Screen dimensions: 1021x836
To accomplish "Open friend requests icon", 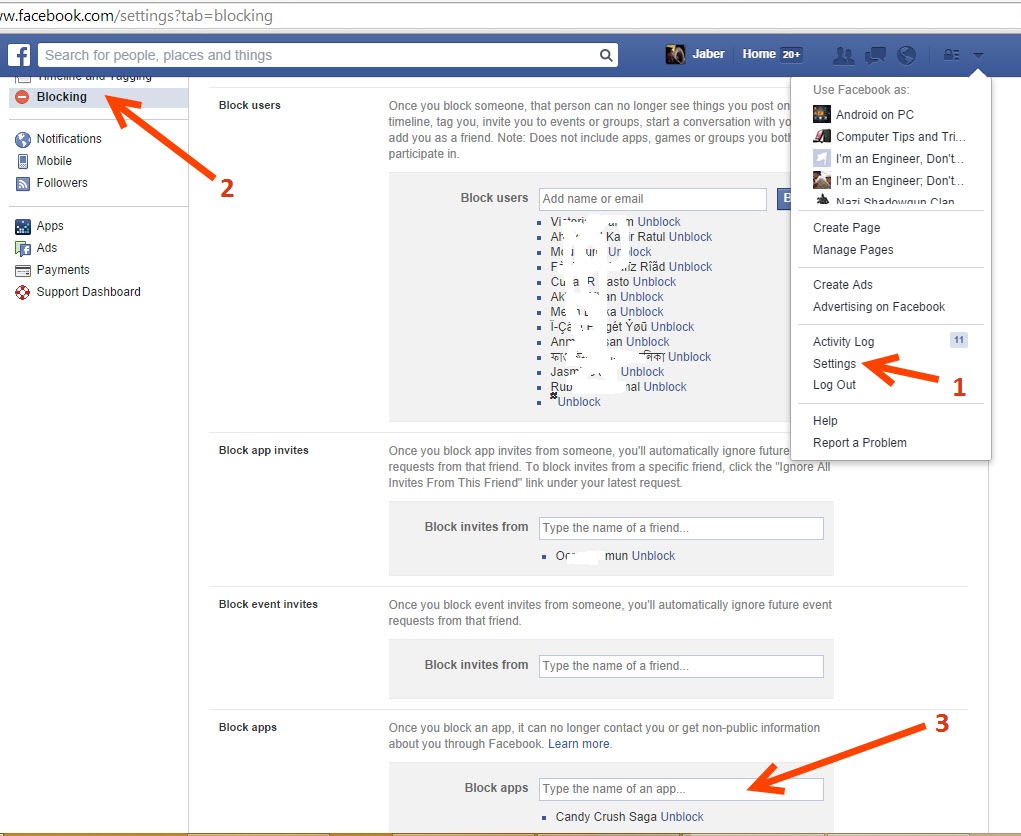I will (844, 55).
